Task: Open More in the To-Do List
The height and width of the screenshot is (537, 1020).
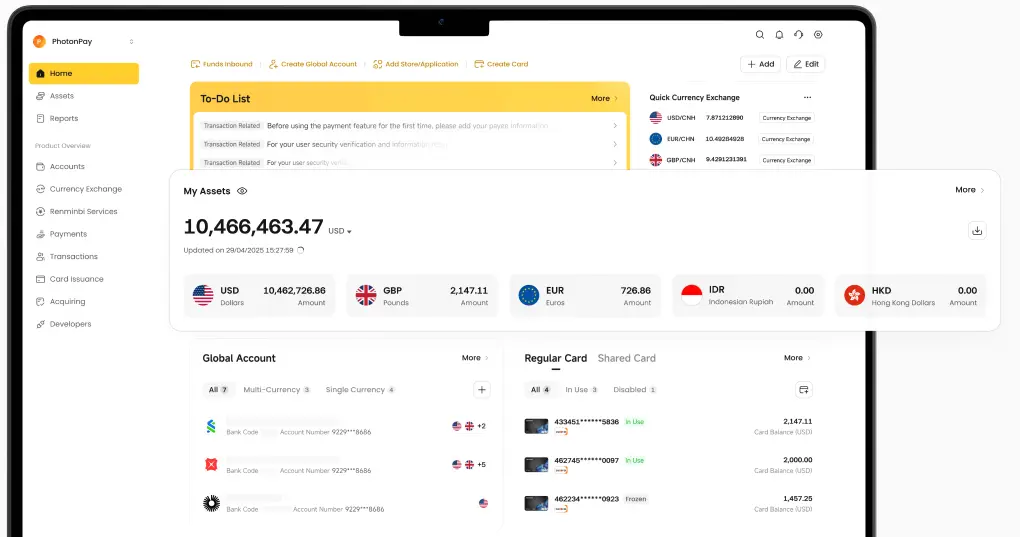Action: [x=604, y=99]
